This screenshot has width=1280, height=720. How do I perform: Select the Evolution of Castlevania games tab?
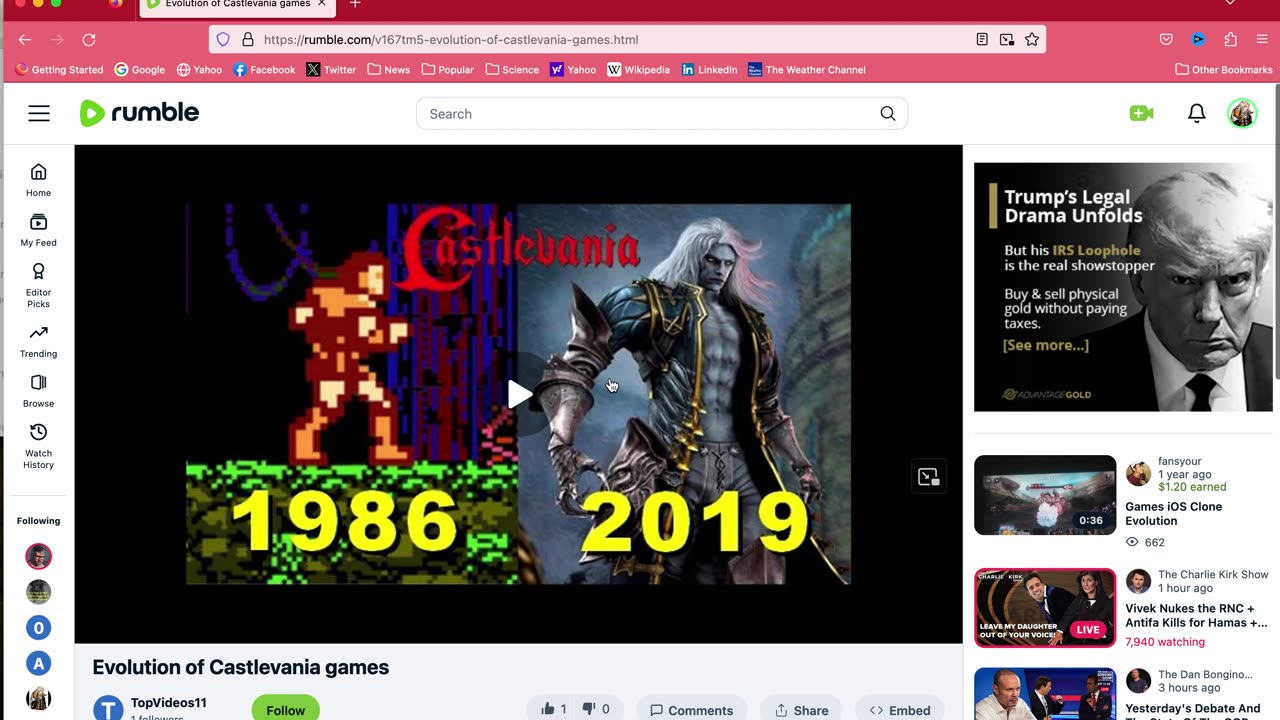tap(238, 5)
